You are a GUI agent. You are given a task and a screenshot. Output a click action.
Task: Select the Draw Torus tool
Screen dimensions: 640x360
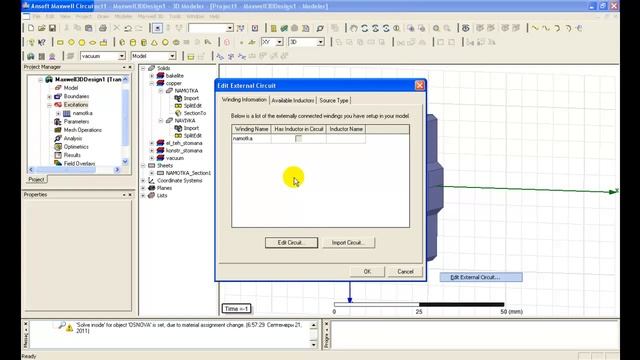[176, 42]
